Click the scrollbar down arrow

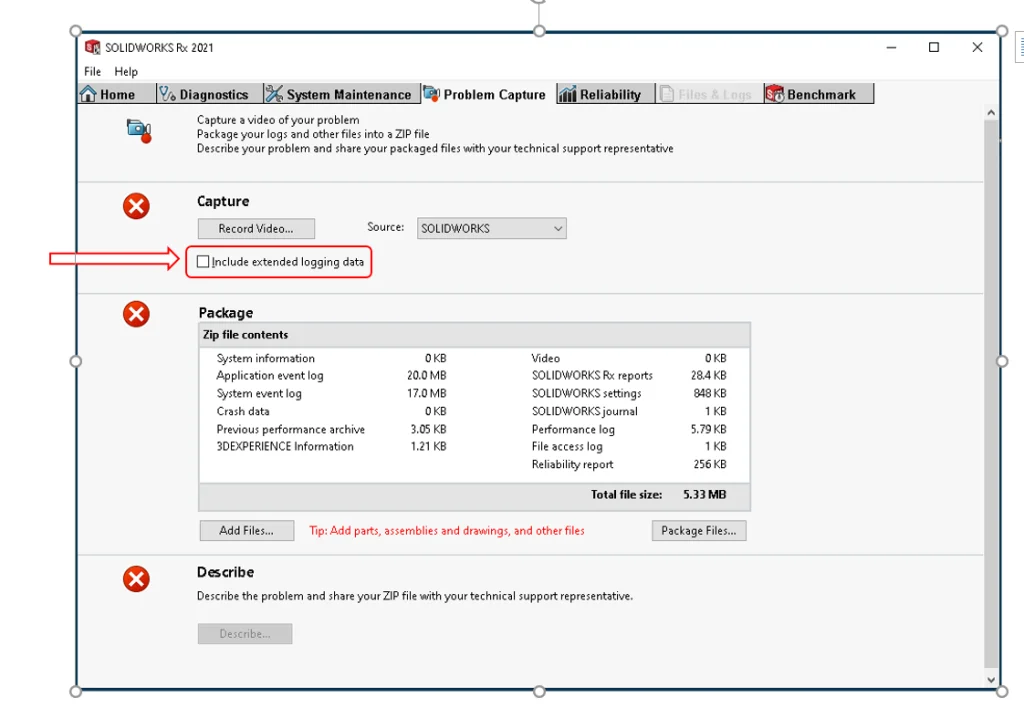(991, 679)
